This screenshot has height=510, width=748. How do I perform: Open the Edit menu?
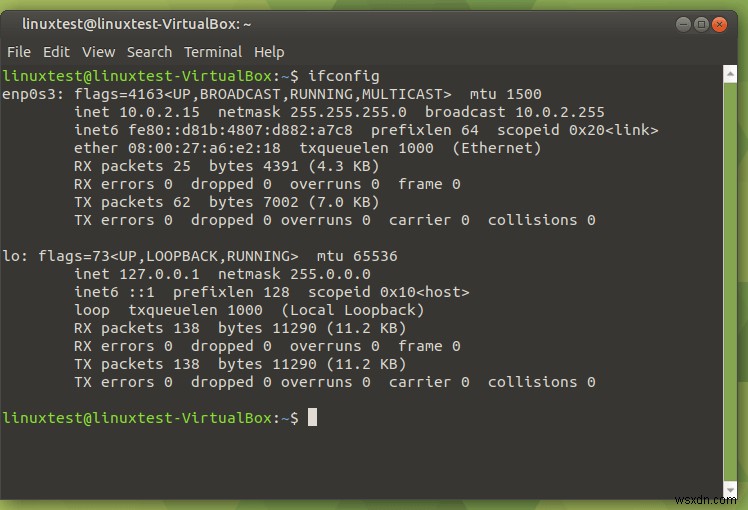click(x=56, y=52)
